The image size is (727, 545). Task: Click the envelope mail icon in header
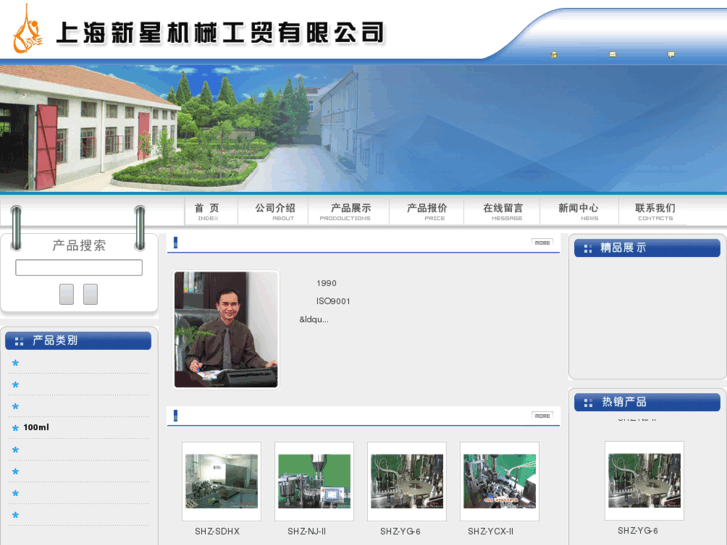point(612,54)
